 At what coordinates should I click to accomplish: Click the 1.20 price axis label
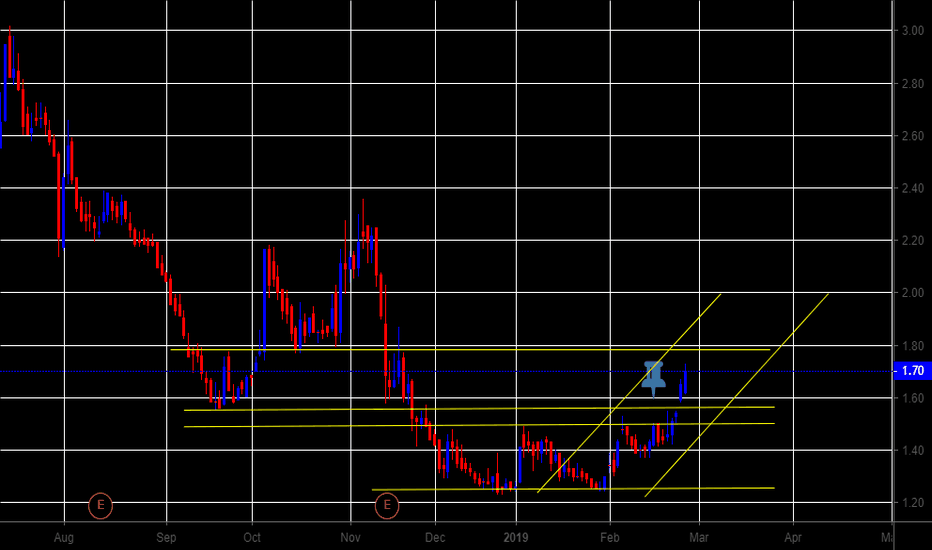[913, 503]
